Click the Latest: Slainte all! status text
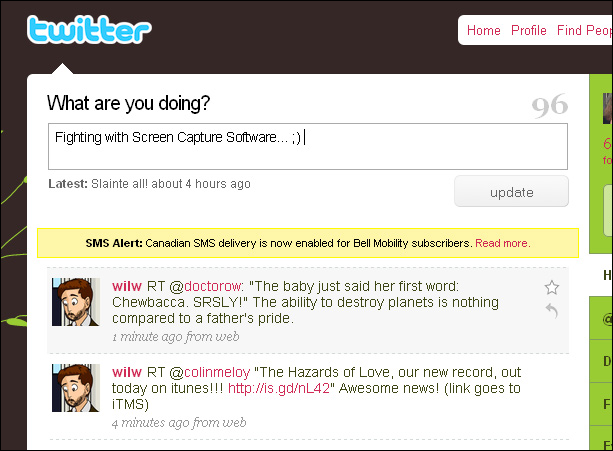This screenshot has height=451, width=613. click(149, 184)
